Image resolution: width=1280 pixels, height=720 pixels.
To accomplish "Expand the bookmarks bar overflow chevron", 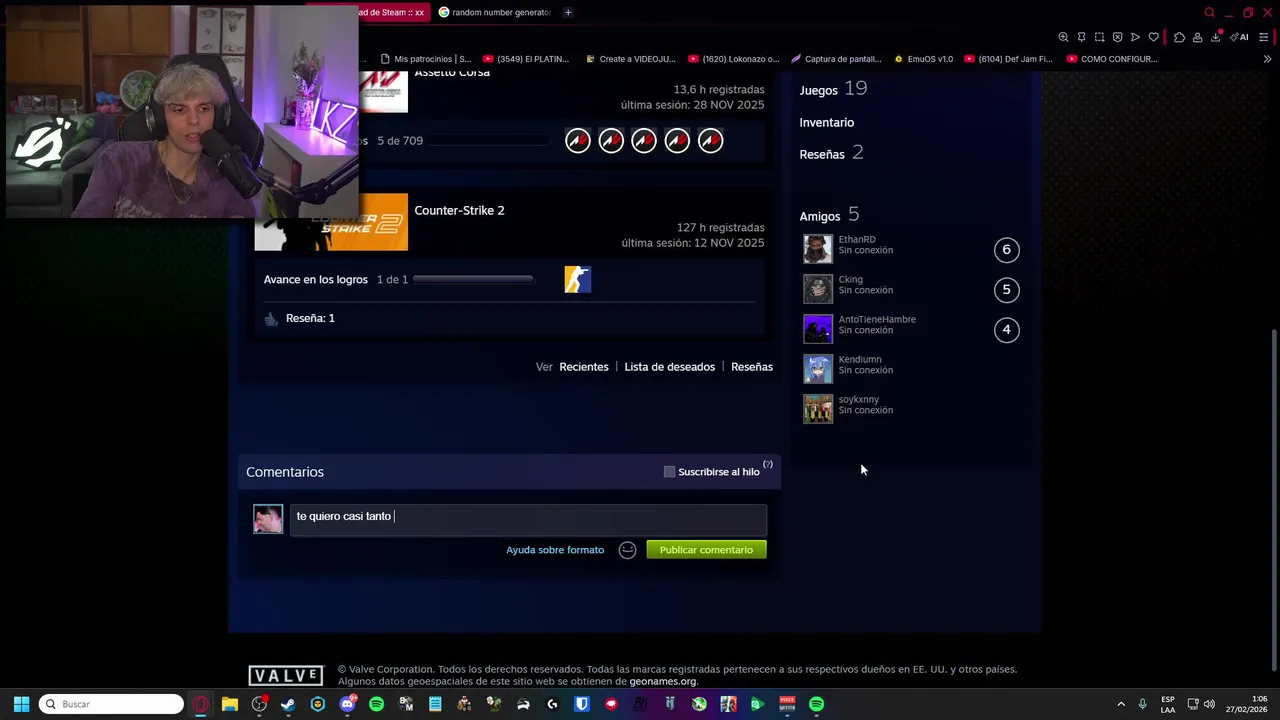I will point(1267,59).
